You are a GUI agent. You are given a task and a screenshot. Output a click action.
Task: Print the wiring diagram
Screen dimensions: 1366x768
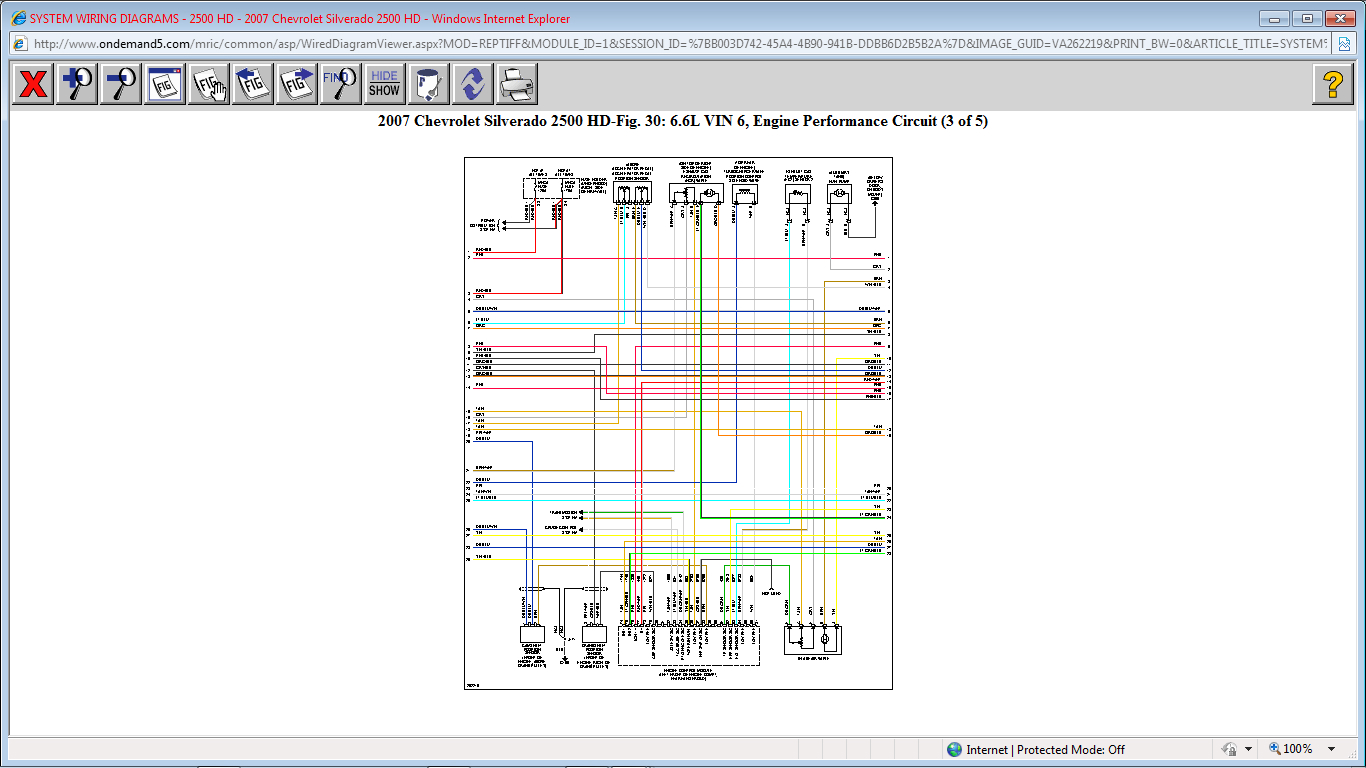point(516,84)
